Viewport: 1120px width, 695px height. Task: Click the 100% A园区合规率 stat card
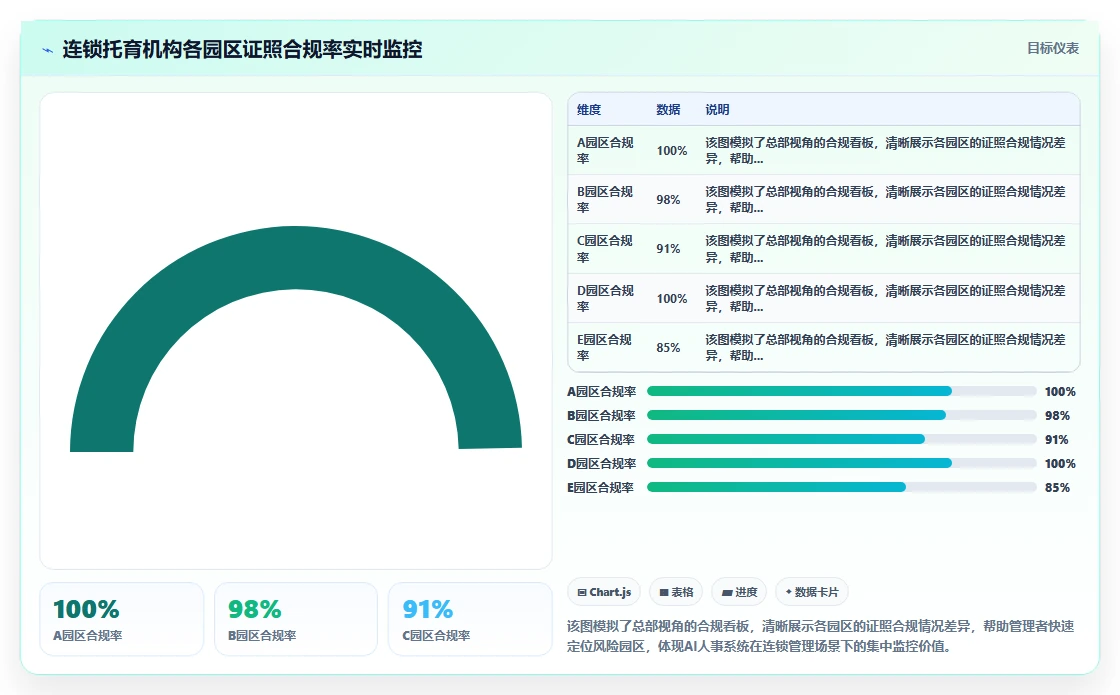[x=121, y=619]
